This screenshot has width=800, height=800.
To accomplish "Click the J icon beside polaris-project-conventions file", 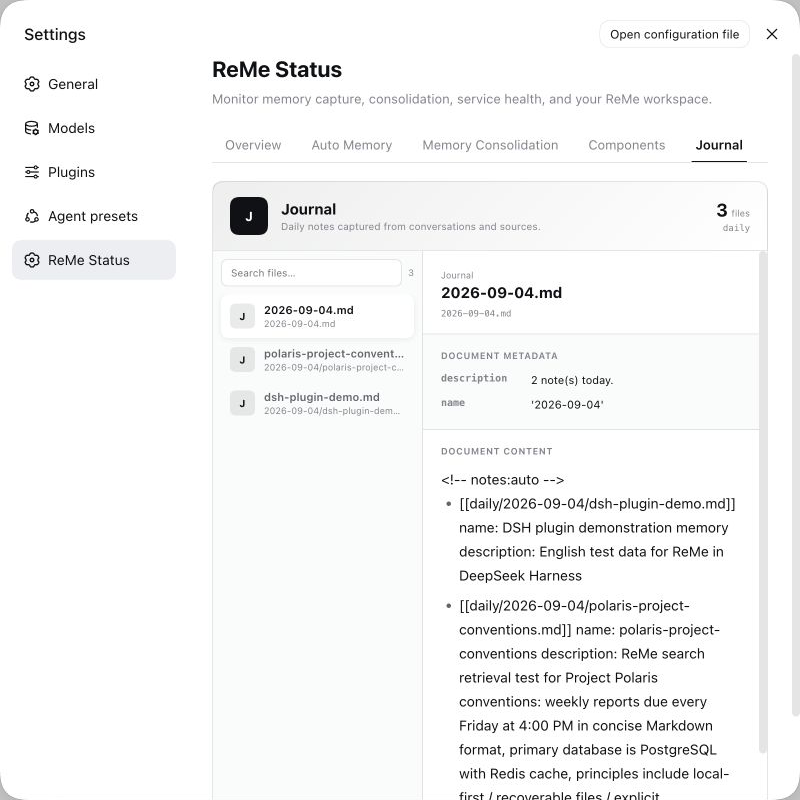I will click(x=242, y=360).
